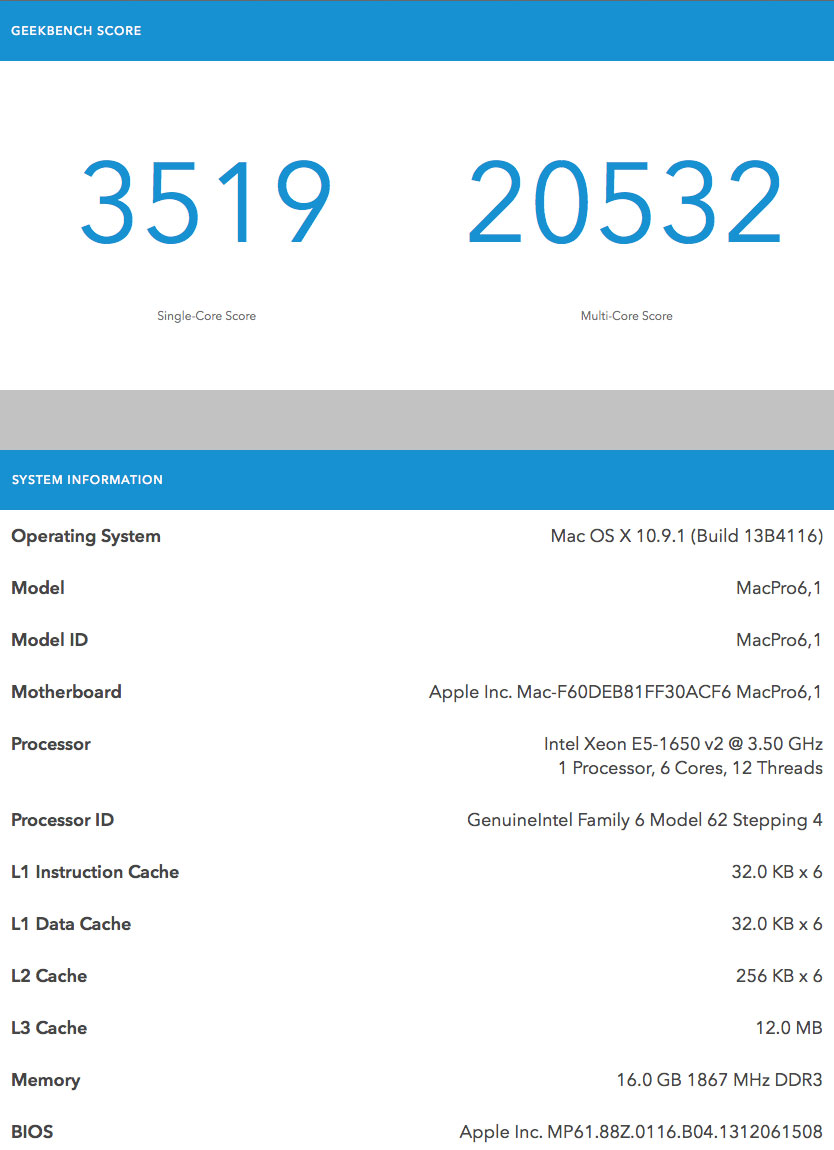The width and height of the screenshot is (834, 1150).
Task: Click the Memory row label
Action: click(45, 1080)
